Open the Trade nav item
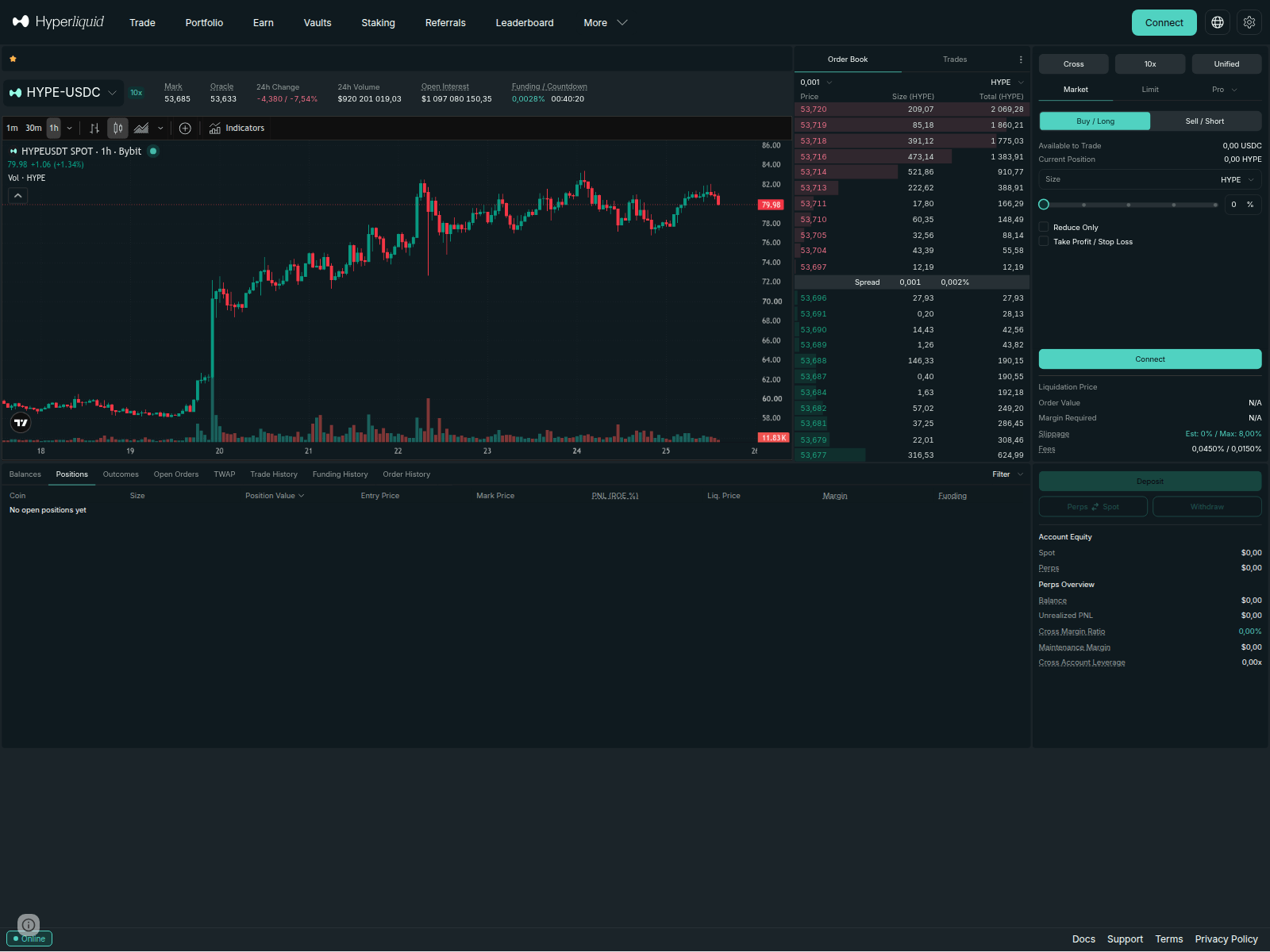Image resolution: width=1270 pixels, height=952 pixels. [142, 22]
